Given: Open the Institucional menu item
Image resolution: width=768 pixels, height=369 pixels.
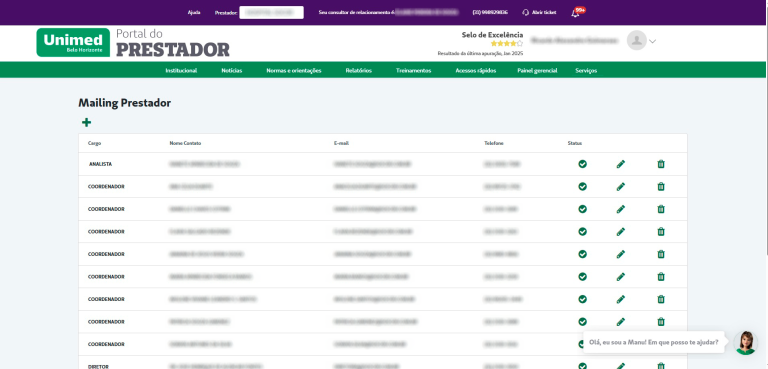Looking at the screenshot, I should (x=181, y=71).
